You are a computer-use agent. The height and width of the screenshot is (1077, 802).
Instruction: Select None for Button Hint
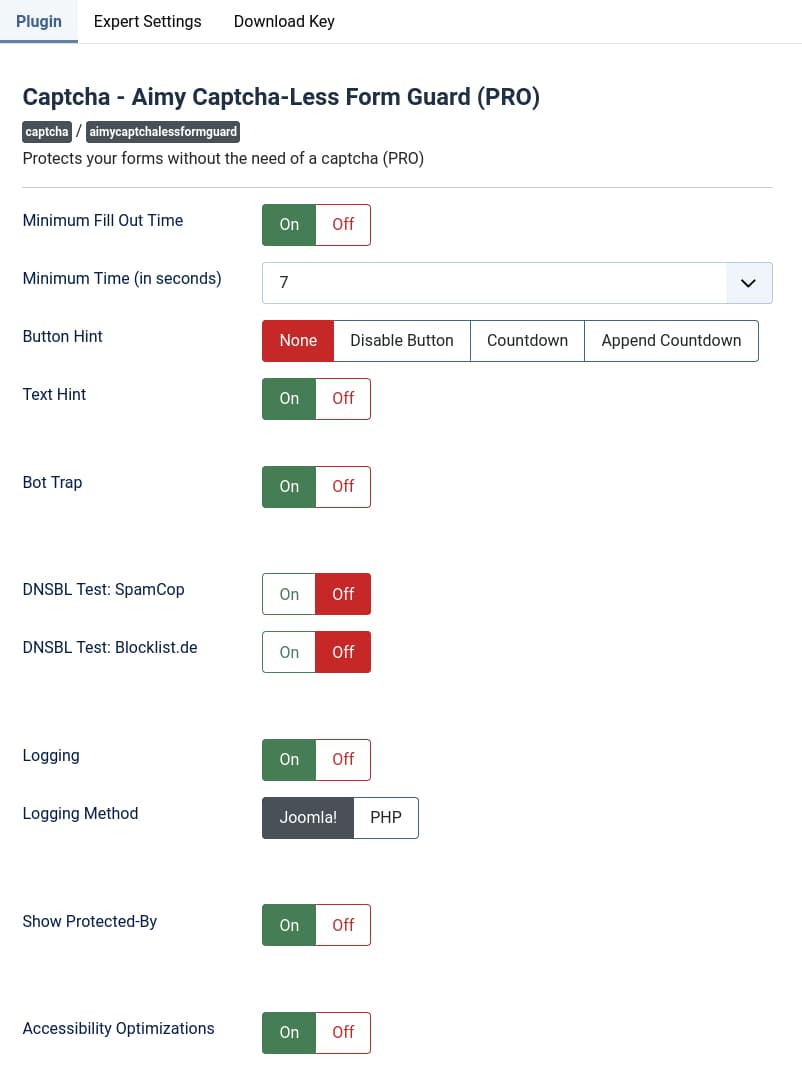(298, 341)
